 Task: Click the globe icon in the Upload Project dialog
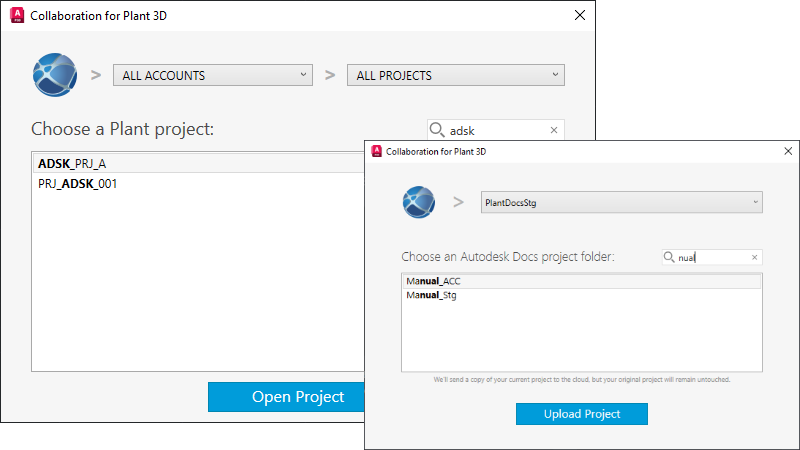click(419, 202)
